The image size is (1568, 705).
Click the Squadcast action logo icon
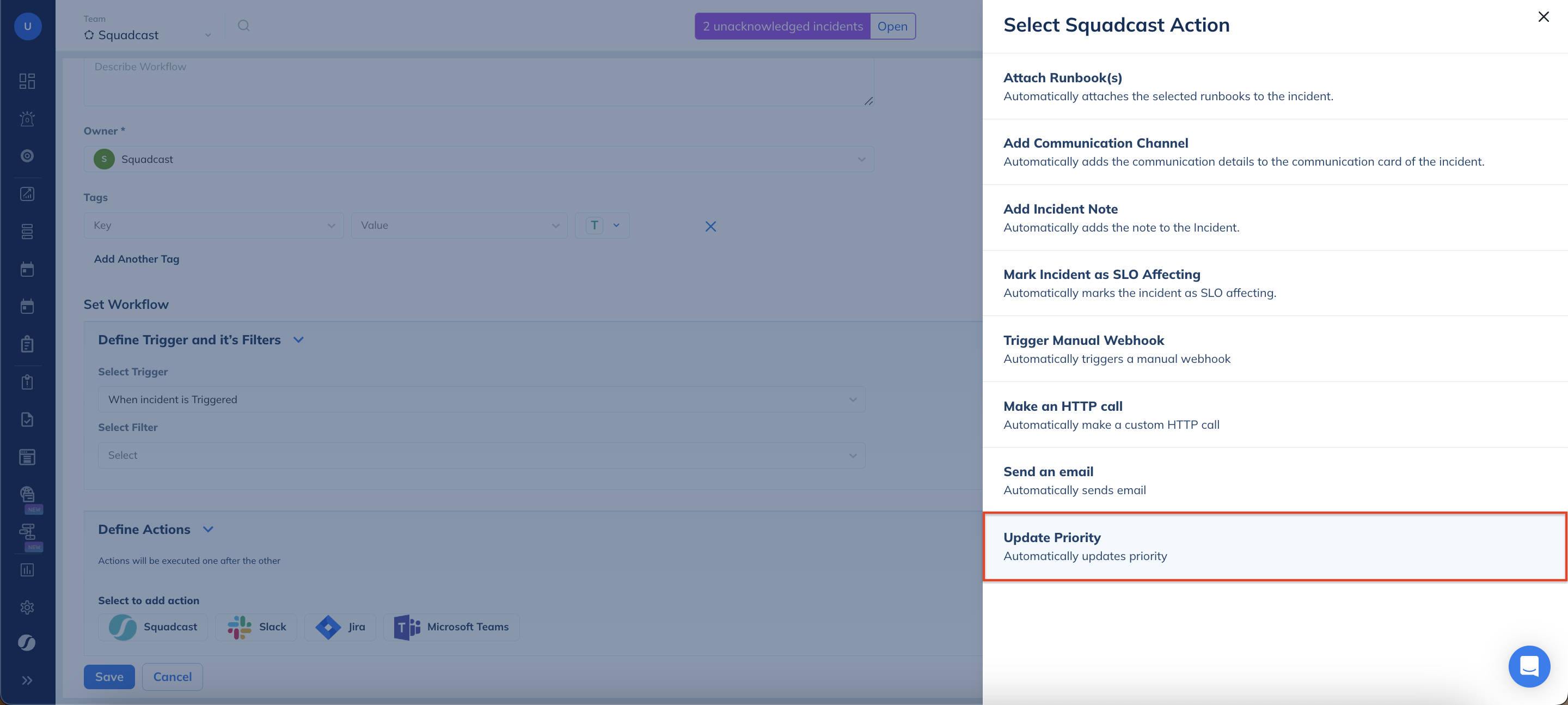[x=122, y=627]
